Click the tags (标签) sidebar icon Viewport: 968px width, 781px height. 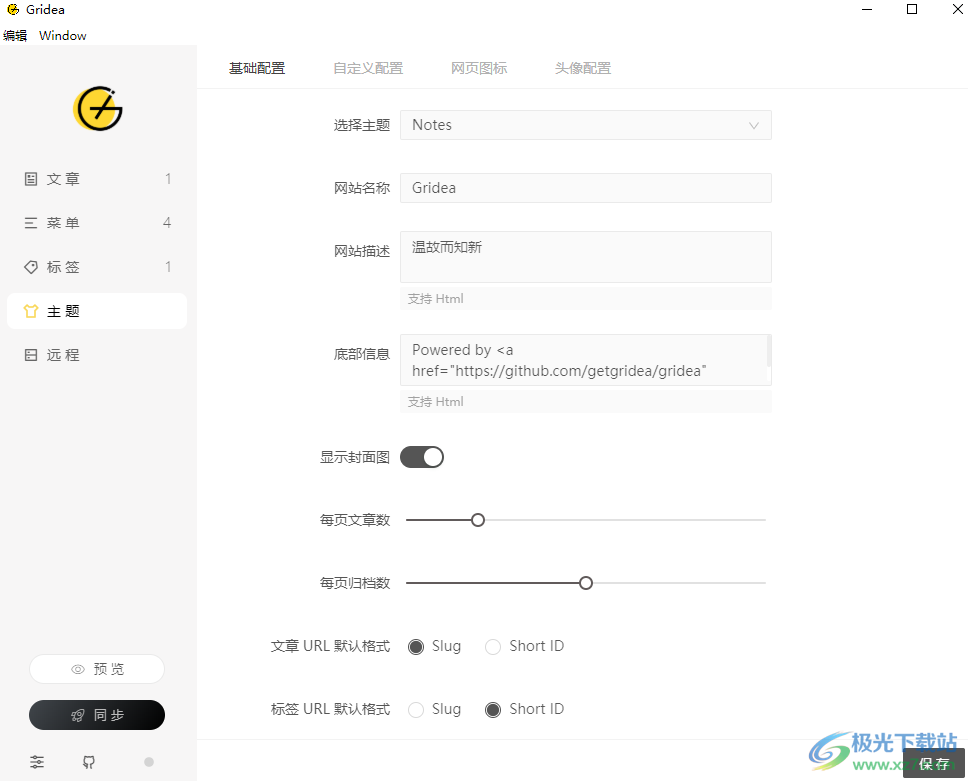coord(31,267)
